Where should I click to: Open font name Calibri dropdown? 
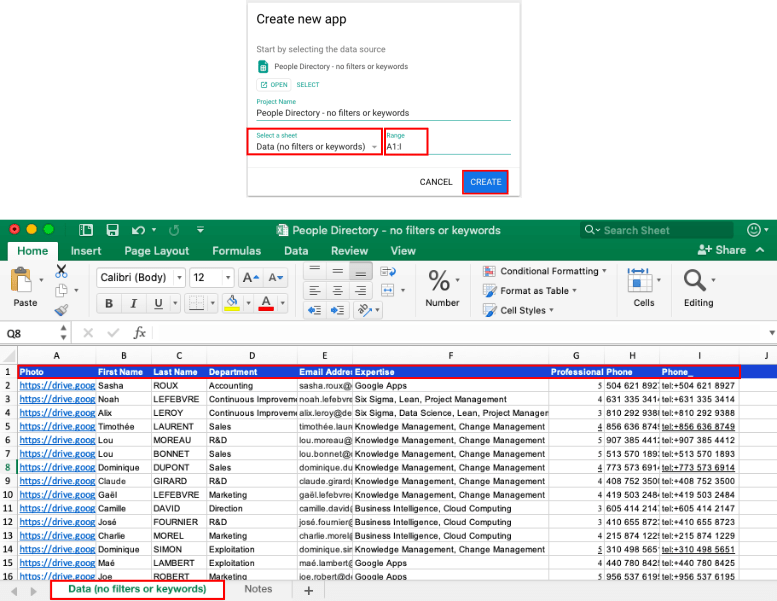point(180,277)
